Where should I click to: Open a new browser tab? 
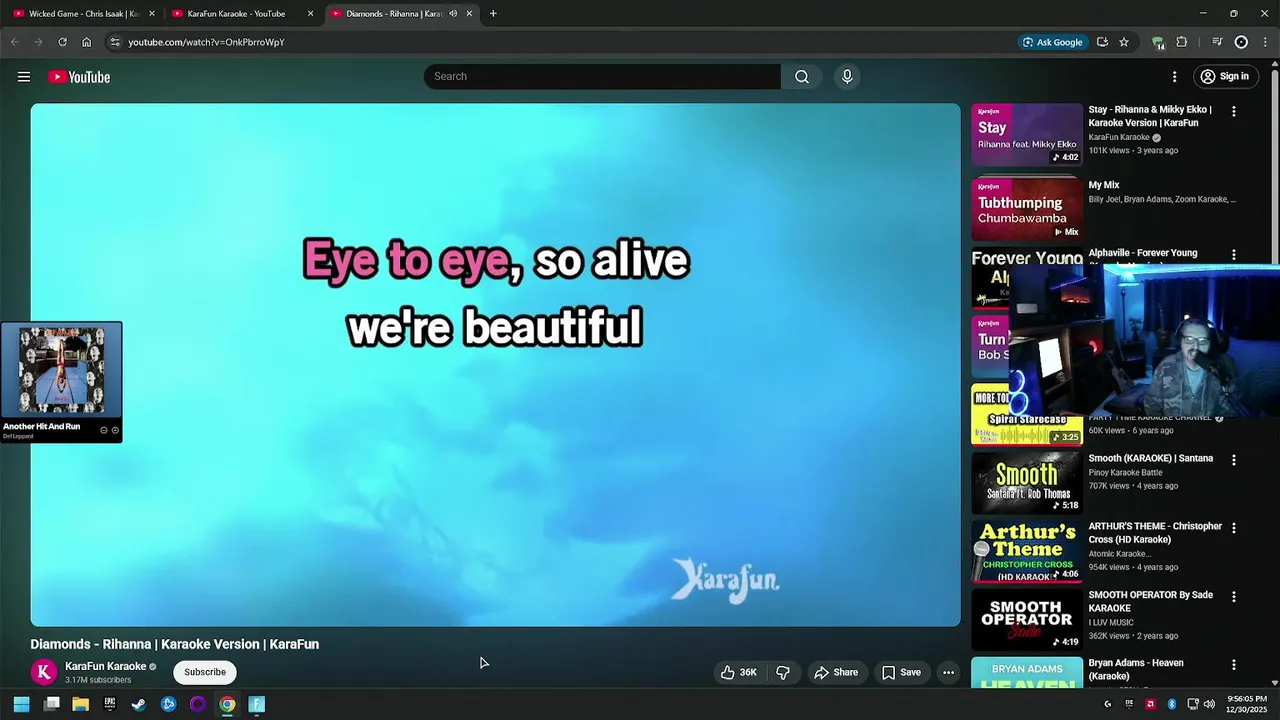493,14
